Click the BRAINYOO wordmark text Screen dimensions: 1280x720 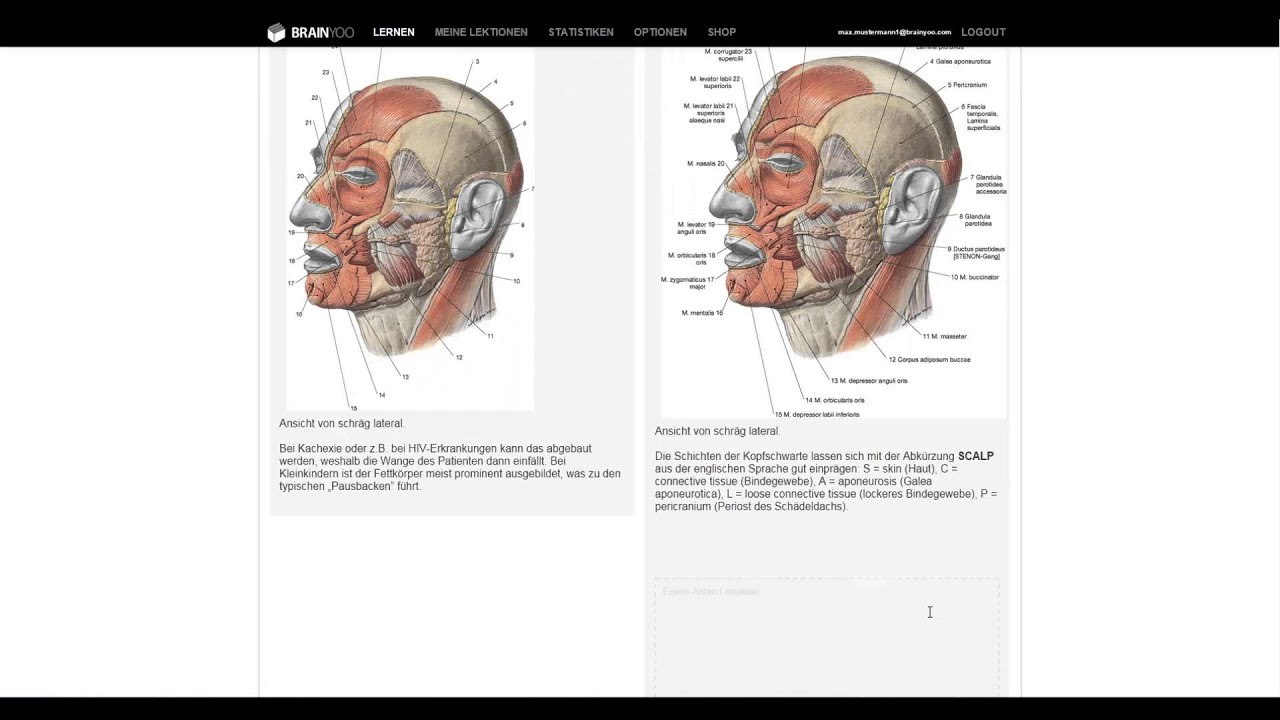(322, 32)
